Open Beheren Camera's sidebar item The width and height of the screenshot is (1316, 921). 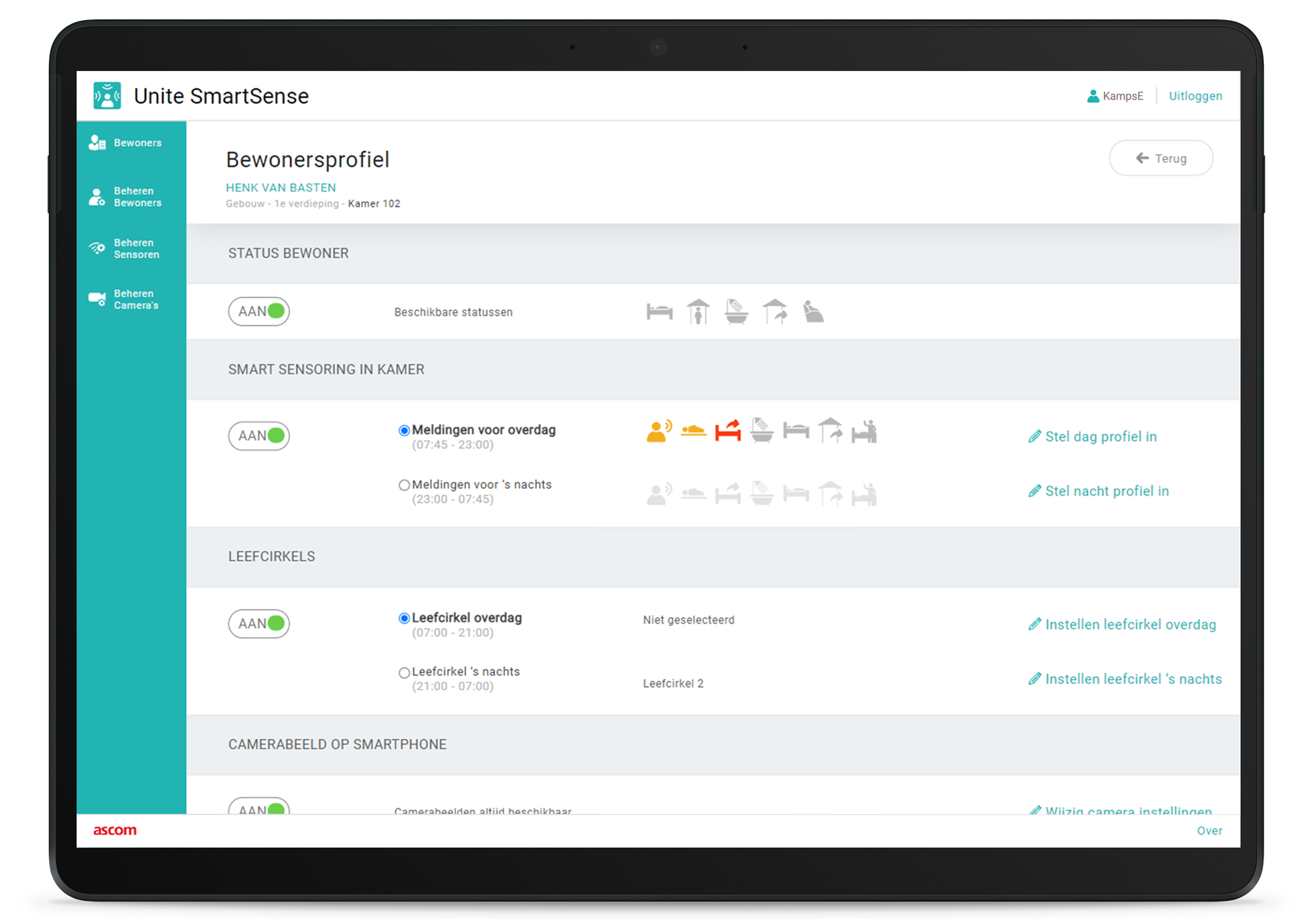127,299
